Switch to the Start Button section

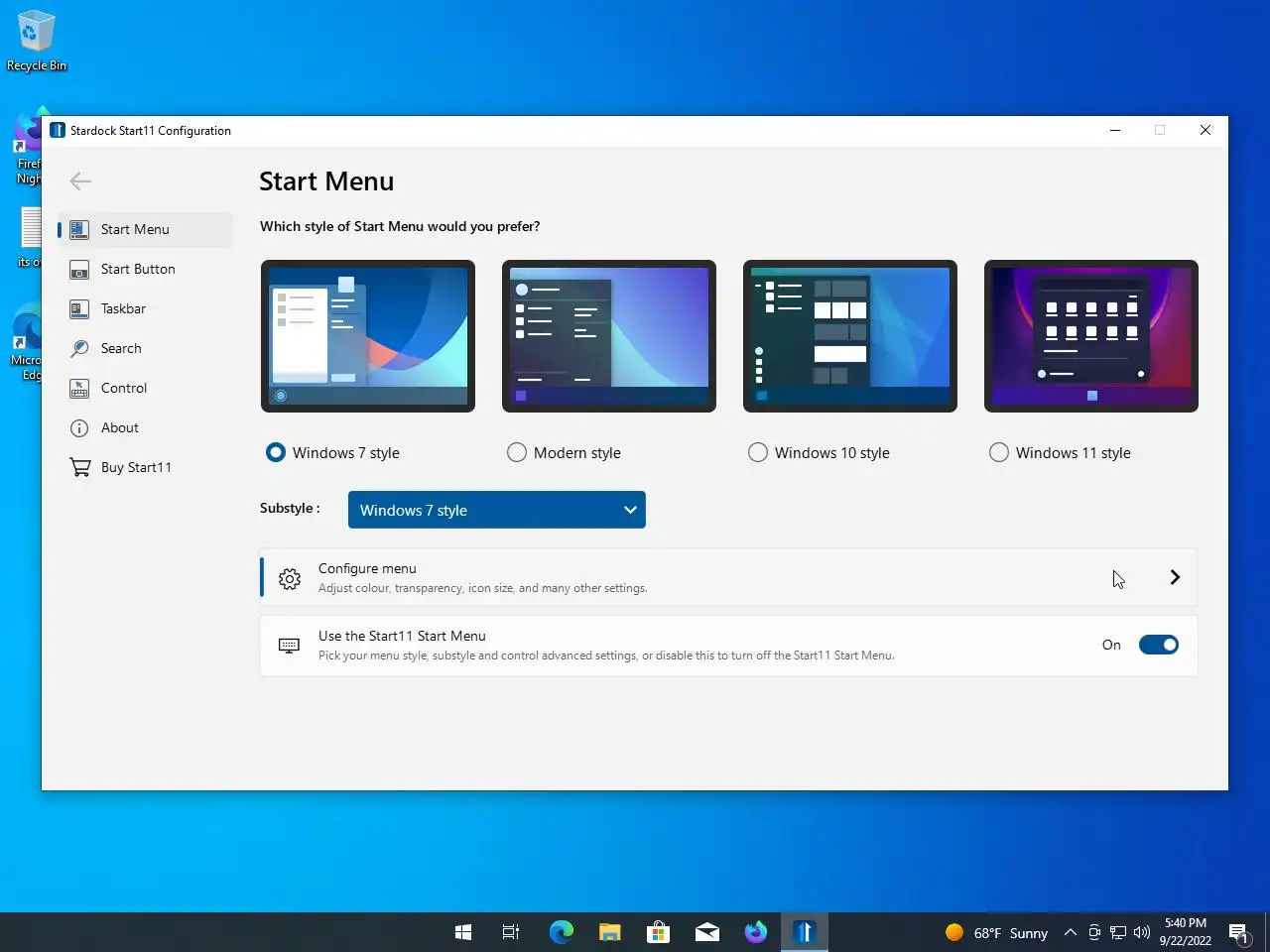click(145, 269)
